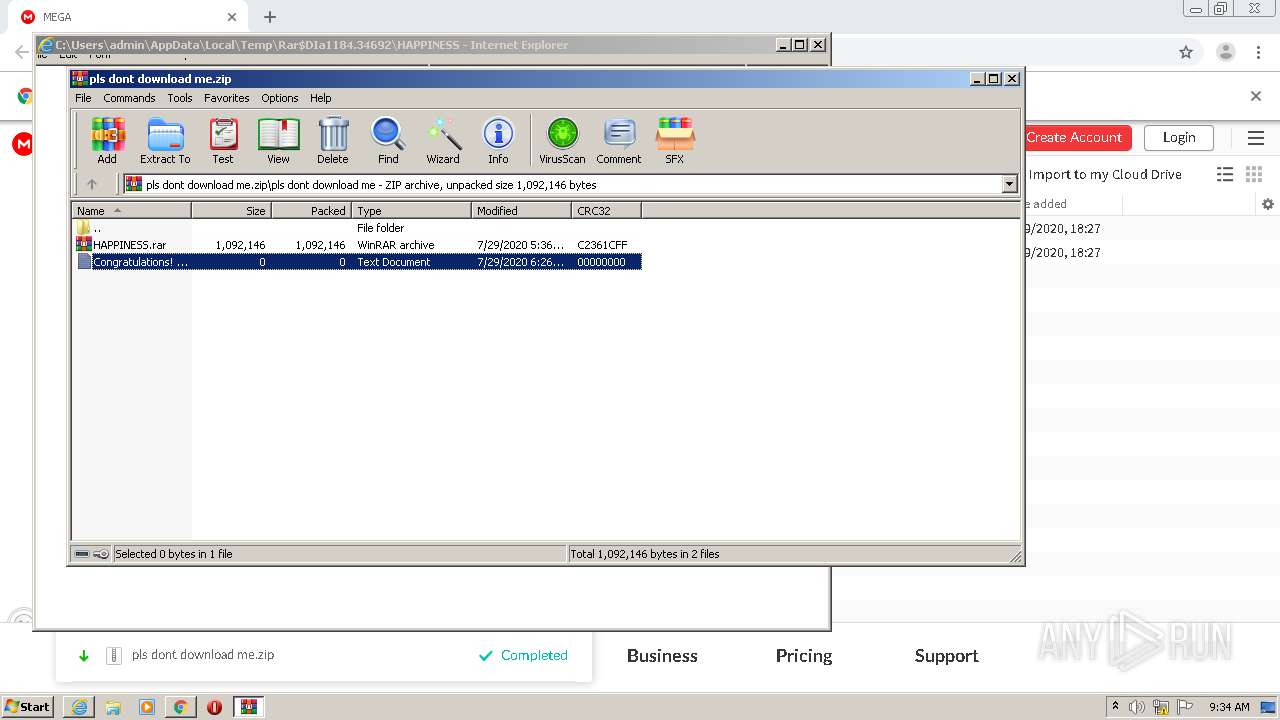Click pls dont download me.zip download entry
The image size is (1280, 720).
[203, 655]
